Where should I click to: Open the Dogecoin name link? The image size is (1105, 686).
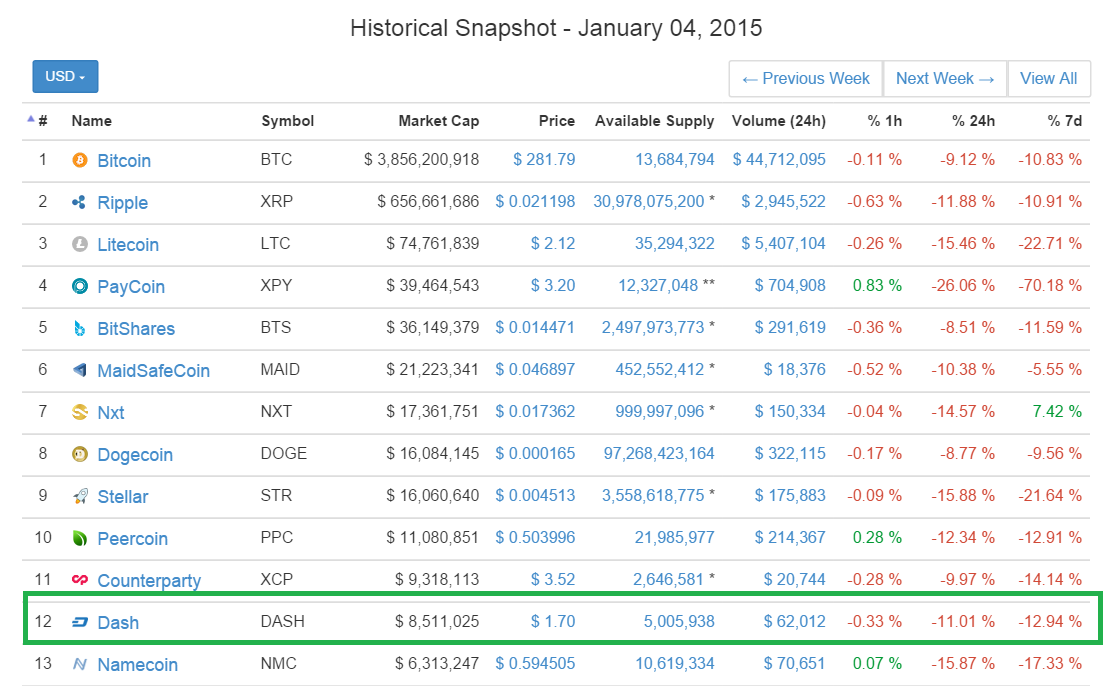coord(135,455)
